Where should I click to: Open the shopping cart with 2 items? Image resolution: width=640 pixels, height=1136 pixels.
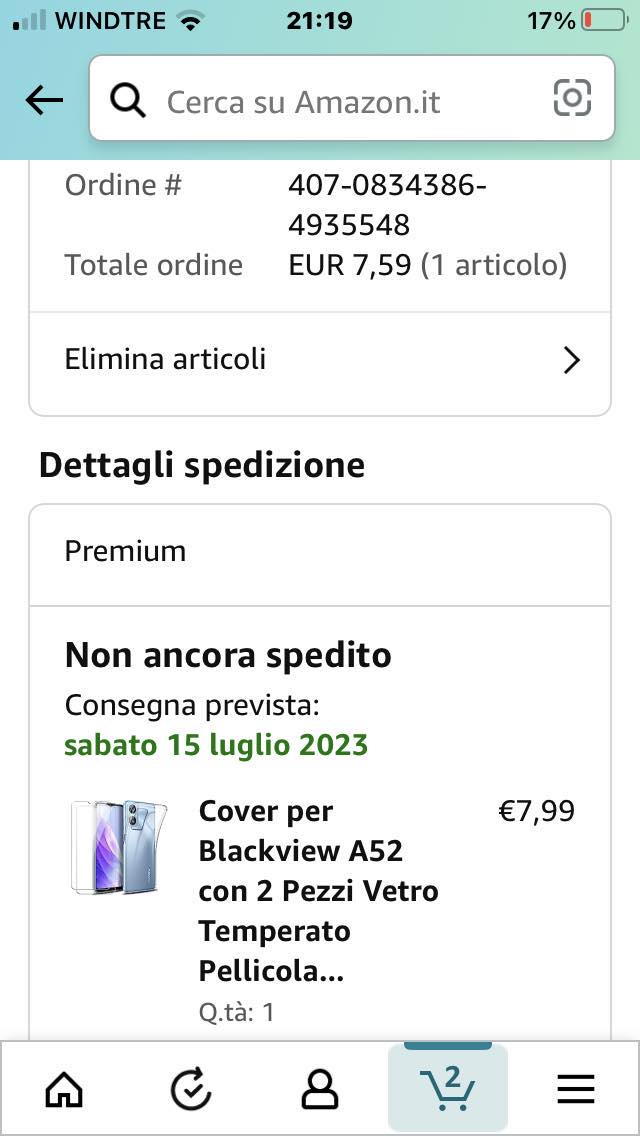tap(447, 1087)
